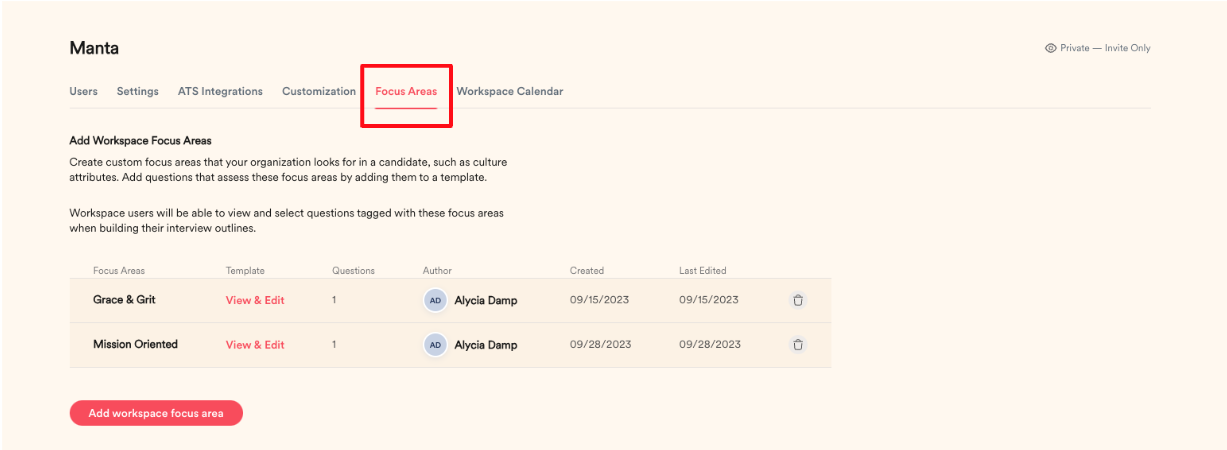Image resolution: width=1227 pixels, height=450 pixels.
Task: Click question count in Mission Oriented row
Action: [x=334, y=344]
